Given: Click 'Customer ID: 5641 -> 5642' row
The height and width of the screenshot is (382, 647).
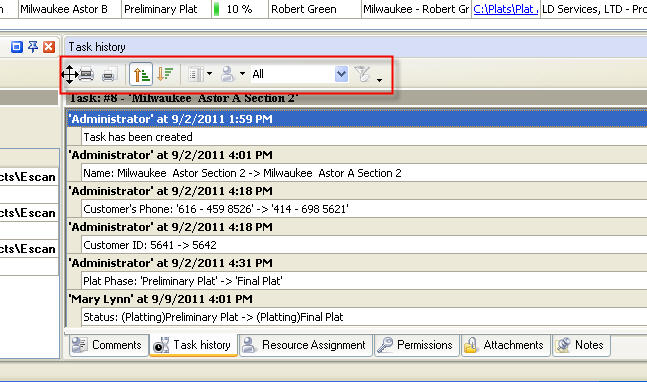Looking at the screenshot, I should 364,245.
